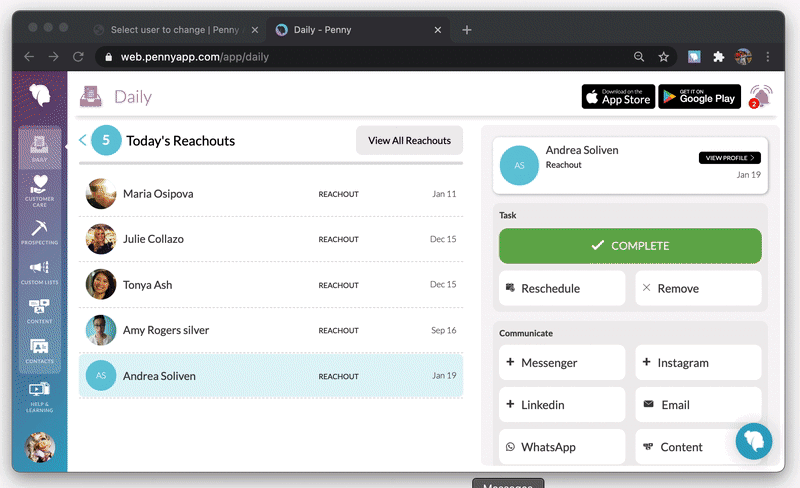800x488 pixels.
Task: Click the site lock icon in address bar
Action: (108, 57)
